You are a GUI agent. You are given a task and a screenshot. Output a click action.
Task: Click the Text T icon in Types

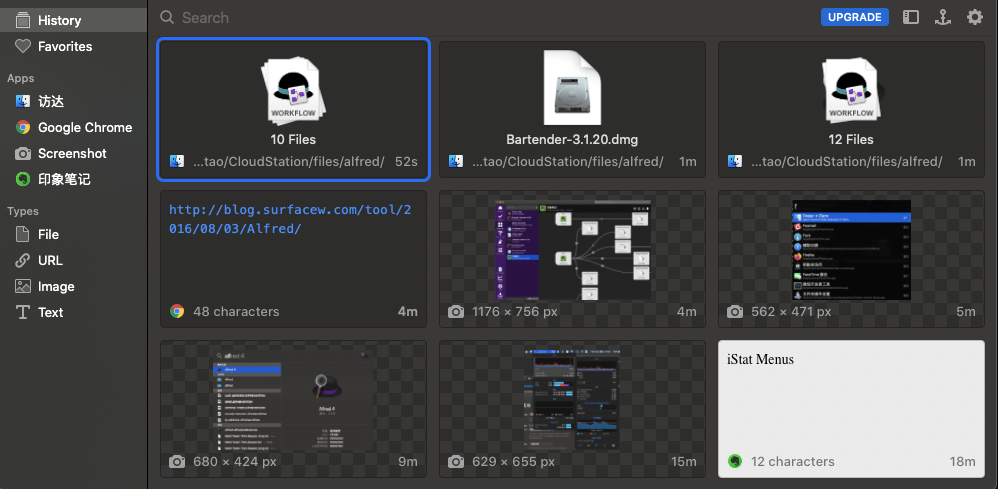[23, 312]
